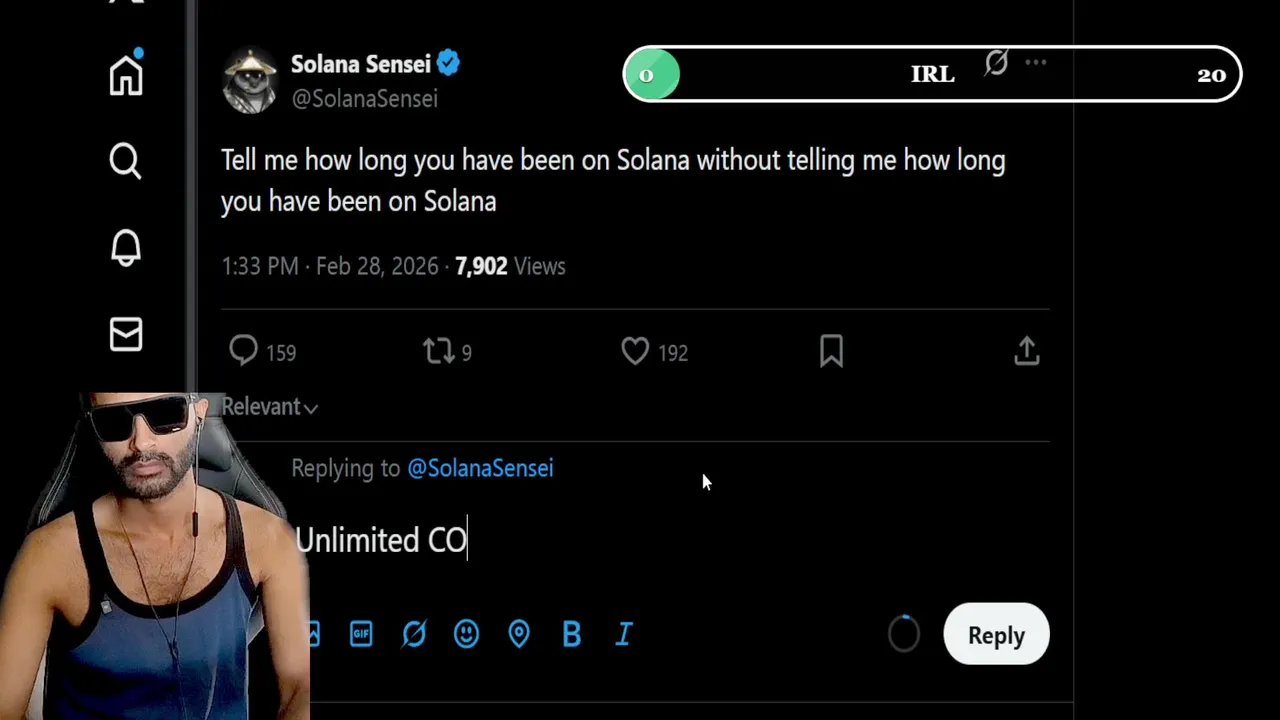Toggle italic text formatting
1280x720 pixels.
pyautogui.click(x=624, y=634)
